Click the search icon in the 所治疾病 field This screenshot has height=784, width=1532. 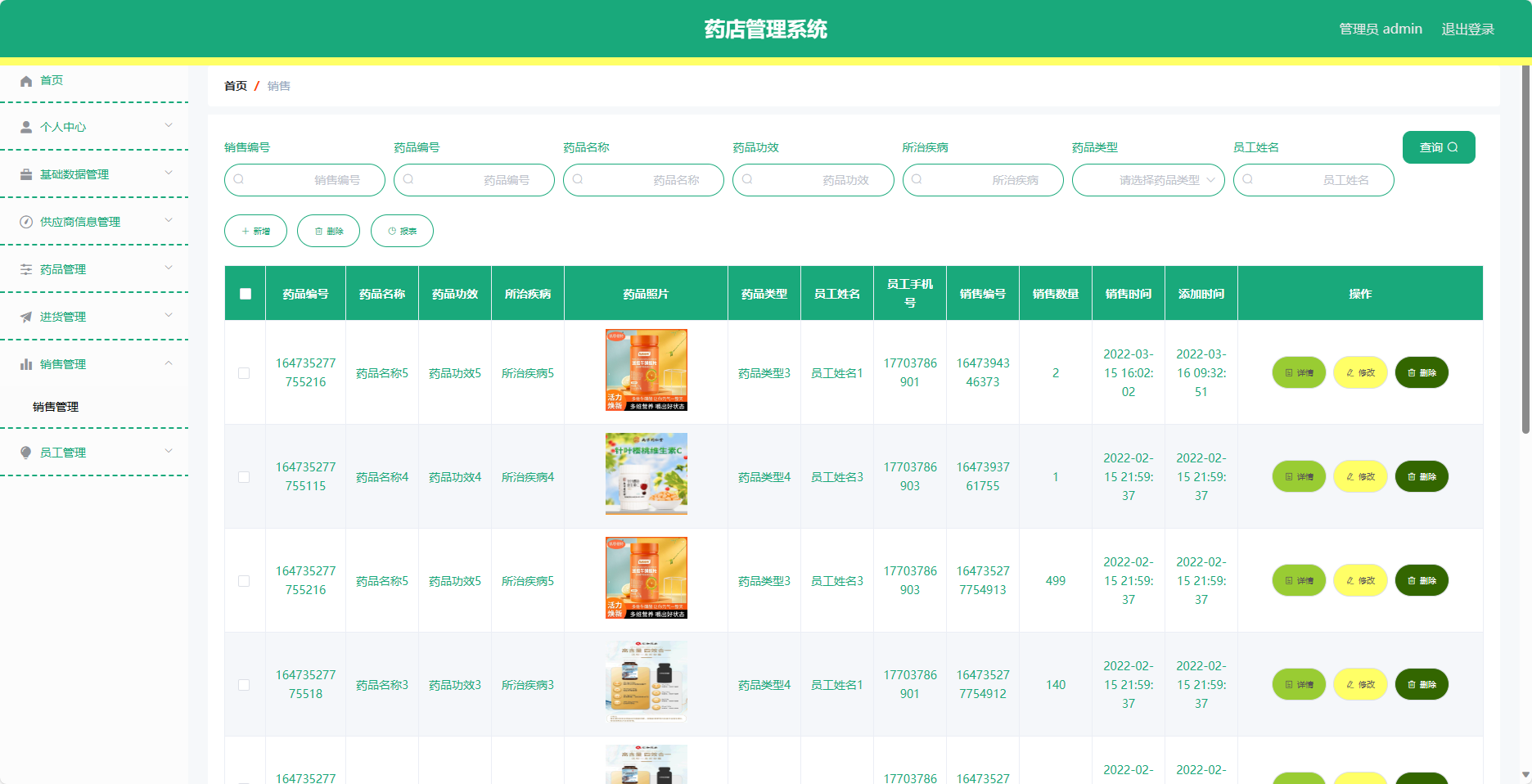tap(917, 179)
